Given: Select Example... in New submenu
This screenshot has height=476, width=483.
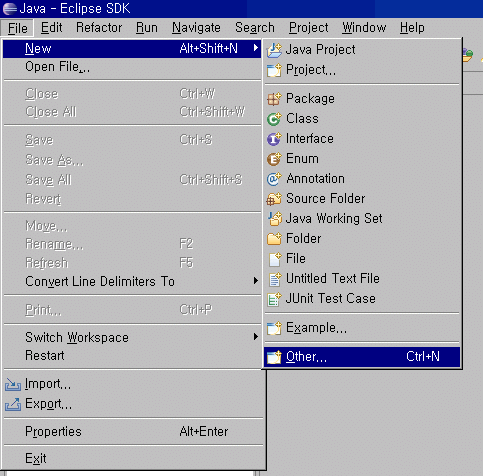Looking at the screenshot, I should (x=362, y=328).
